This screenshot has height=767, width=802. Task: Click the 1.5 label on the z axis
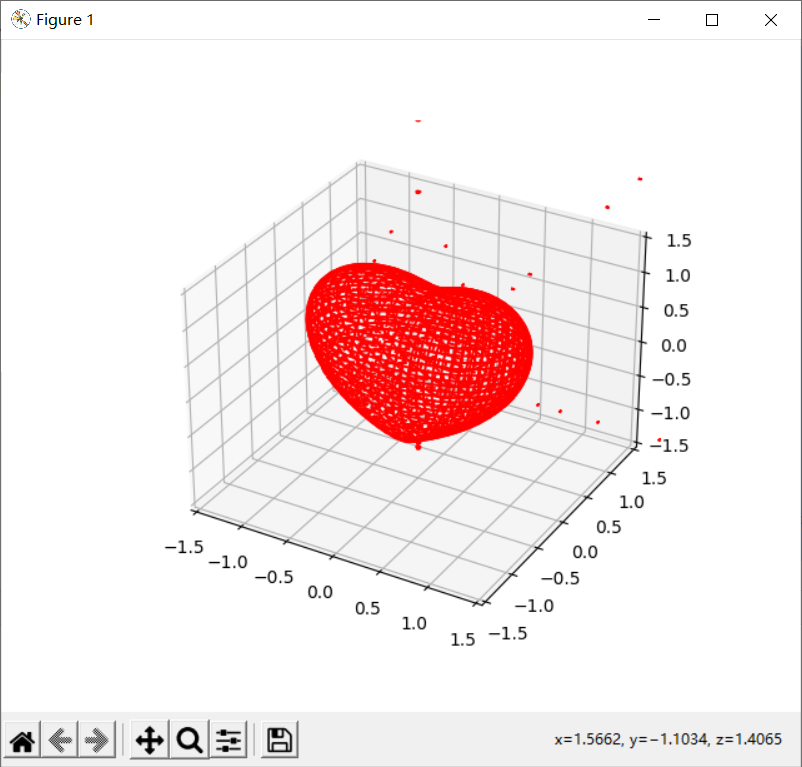click(x=677, y=240)
